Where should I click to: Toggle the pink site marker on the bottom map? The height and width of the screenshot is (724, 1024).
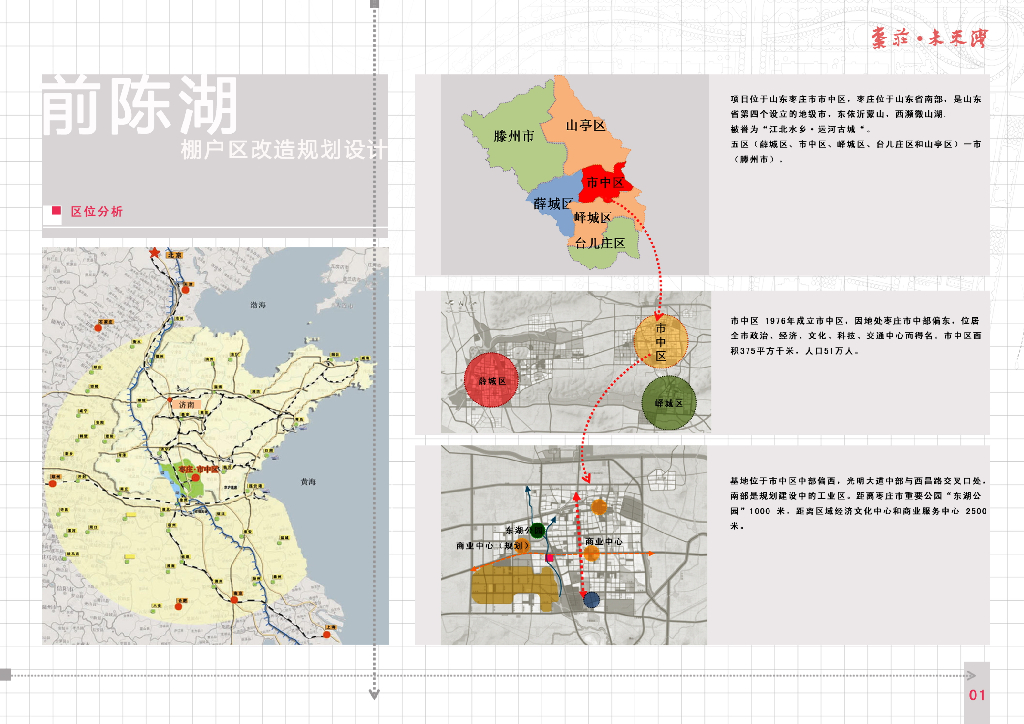pyautogui.click(x=549, y=557)
